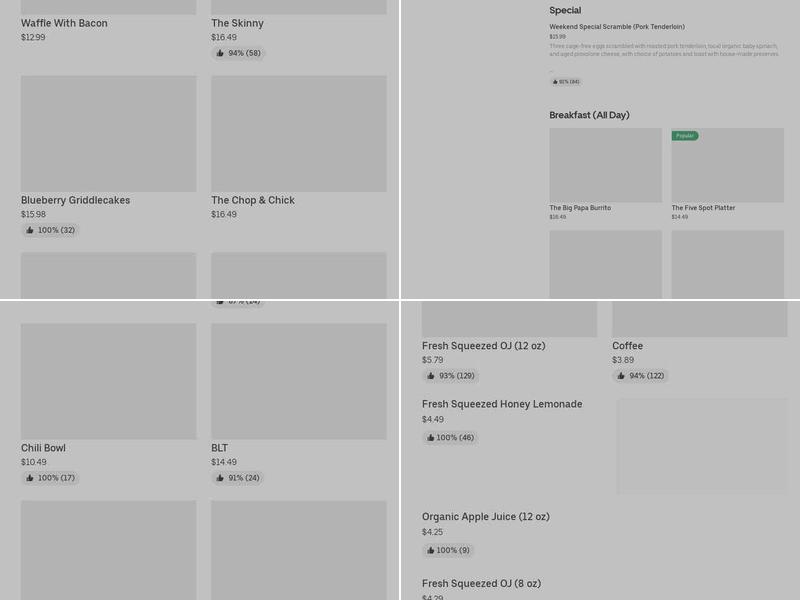
Task: Select Organic Apple Juice (12 oz) title
Action: [x=486, y=517]
